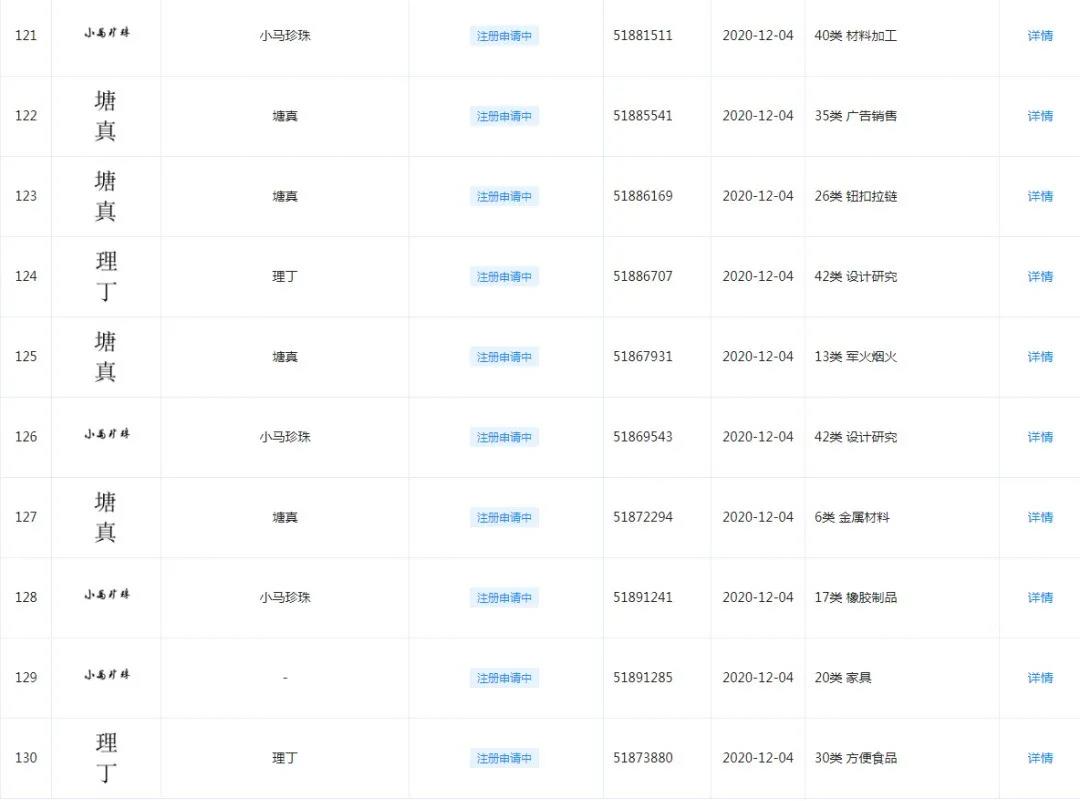This screenshot has width=1080, height=801.
Task: Select registration number 51869543
Action: (x=643, y=436)
